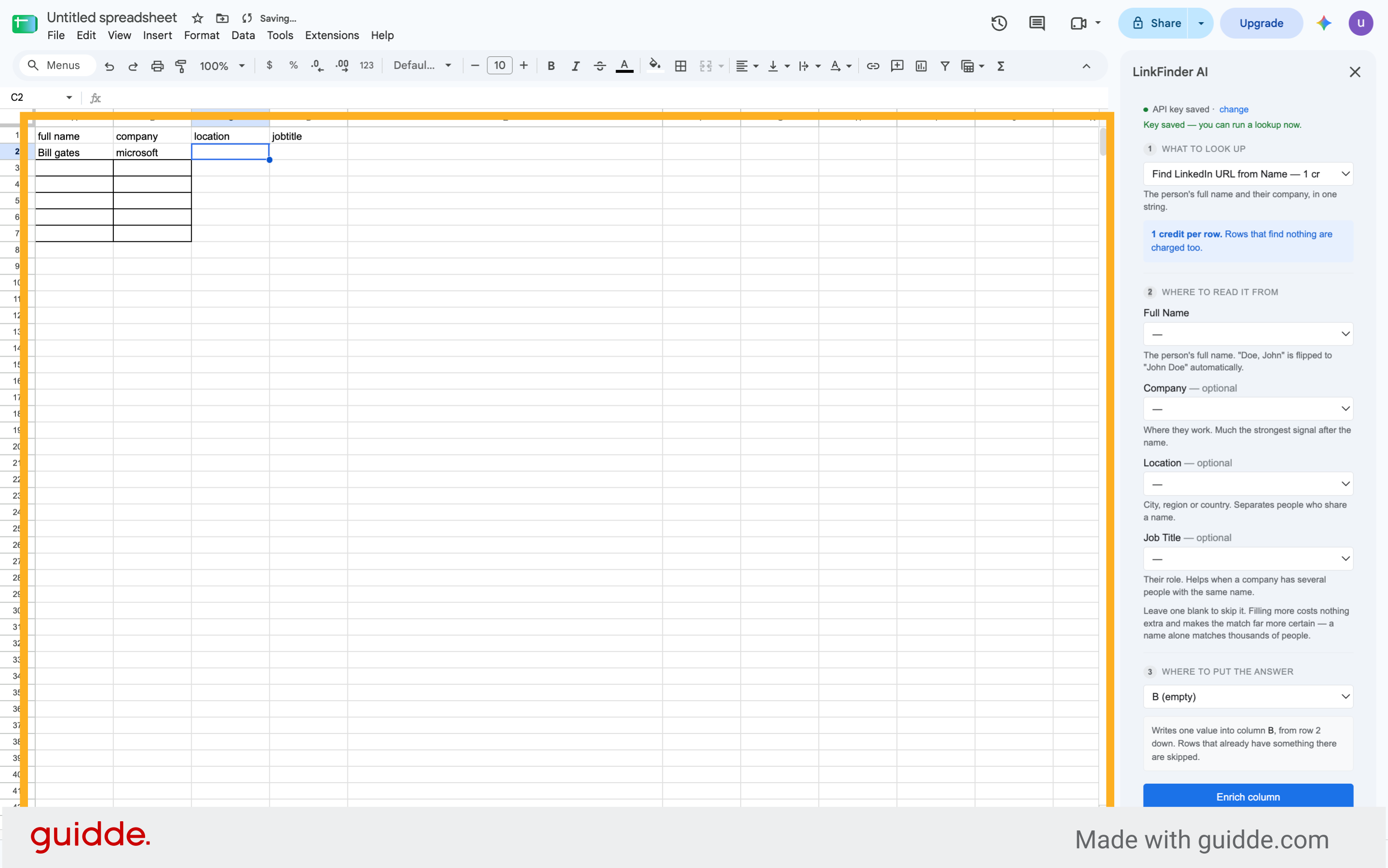Viewport: 1388px width, 868px height.
Task: Open version history clock icon
Action: (x=1000, y=24)
